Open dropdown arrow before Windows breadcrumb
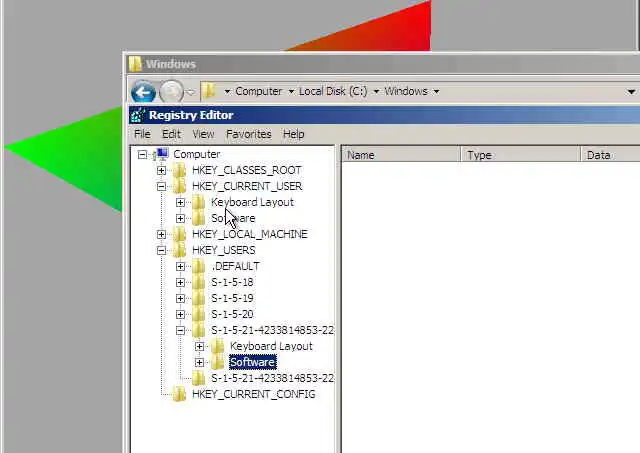Image resolution: width=640 pixels, height=453 pixels. tap(376, 91)
